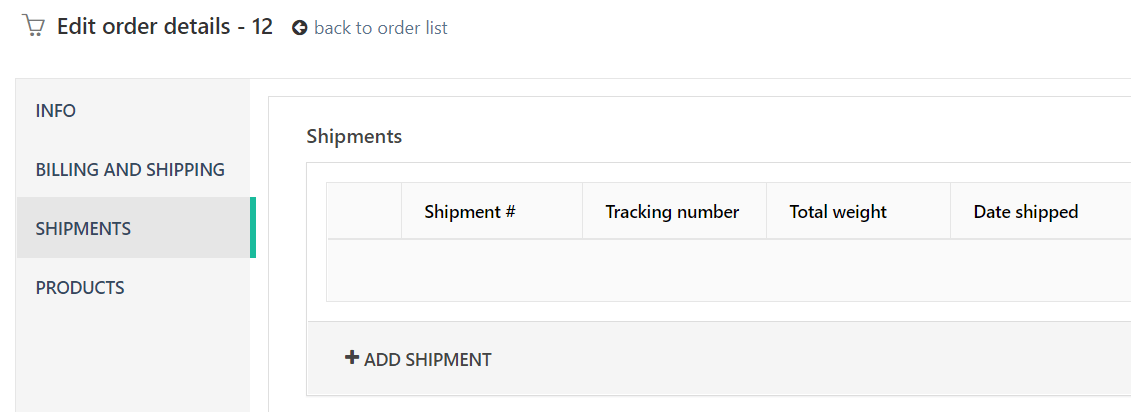Click the Tracking number column header
Viewport: 1131px width, 412px height.
674,211
